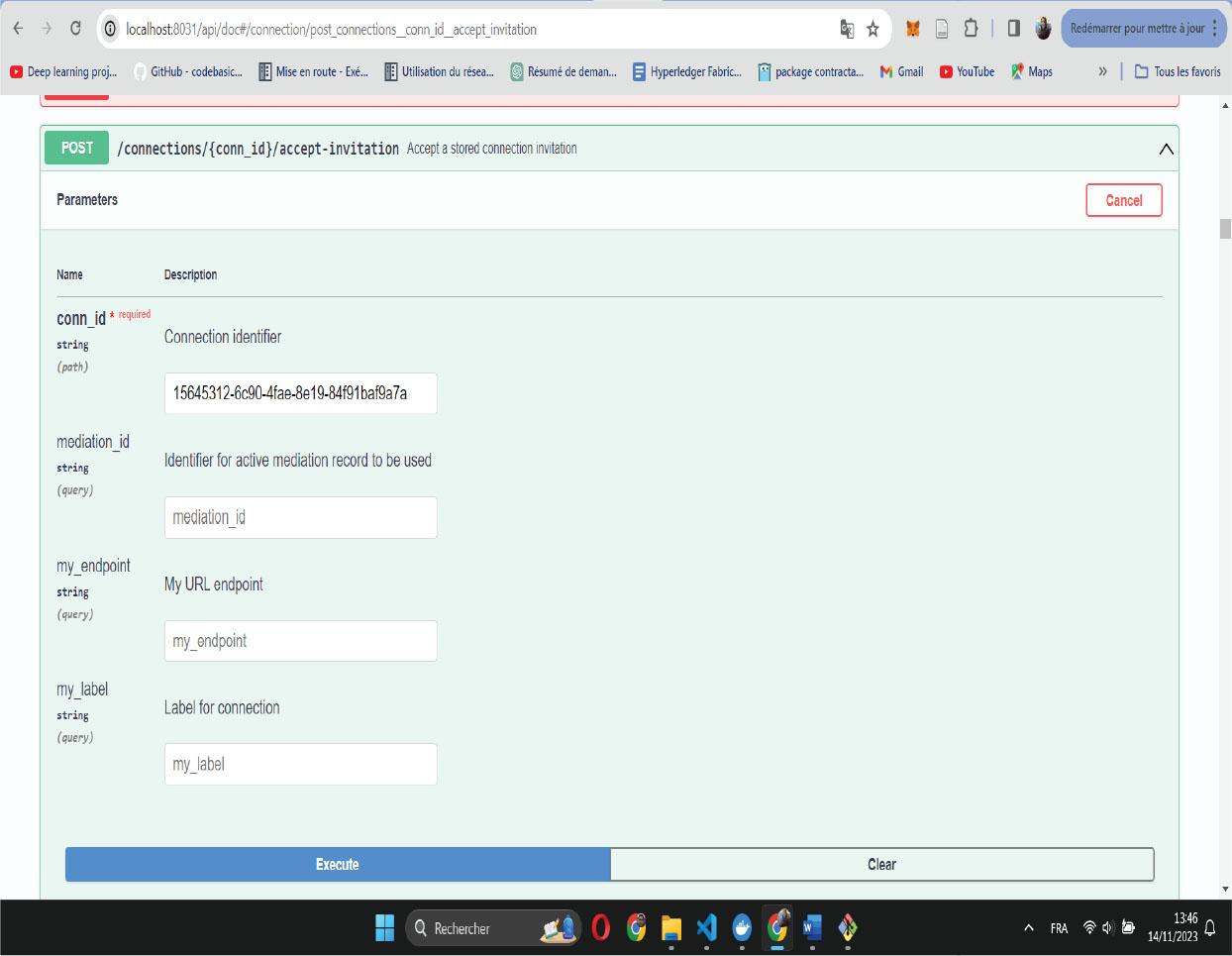The width and height of the screenshot is (1232, 956).
Task: Click the page's vertical scrollbar thumb
Action: pyautogui.click(x=1225, y=229)
